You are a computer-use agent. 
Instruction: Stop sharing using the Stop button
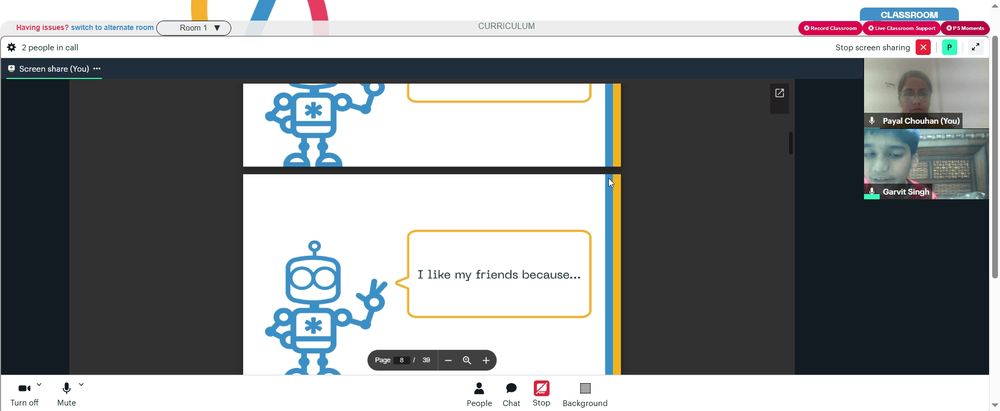click(x=541, y=394)
